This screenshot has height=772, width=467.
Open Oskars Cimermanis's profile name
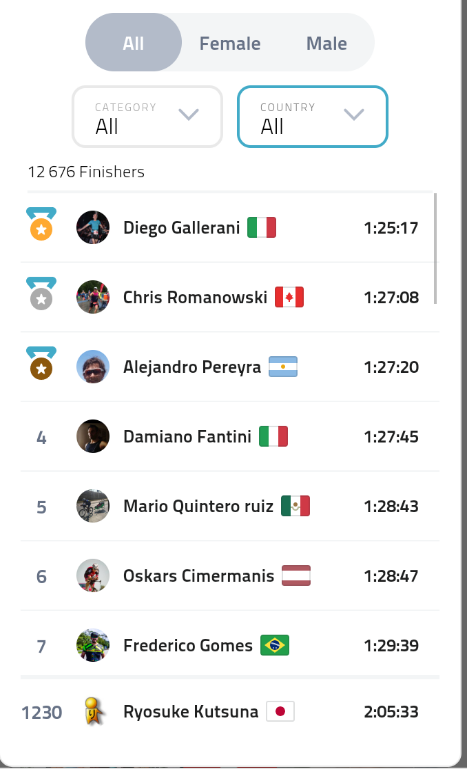(x=198, y=576)
